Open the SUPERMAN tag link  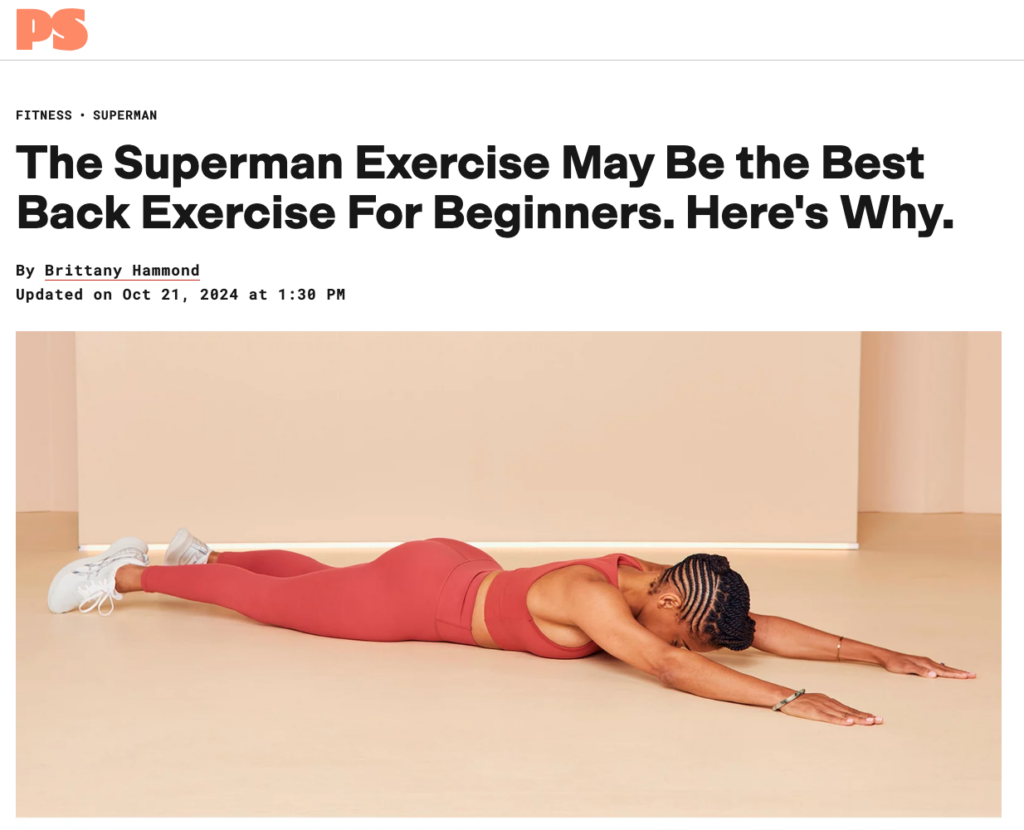(125, 116)
